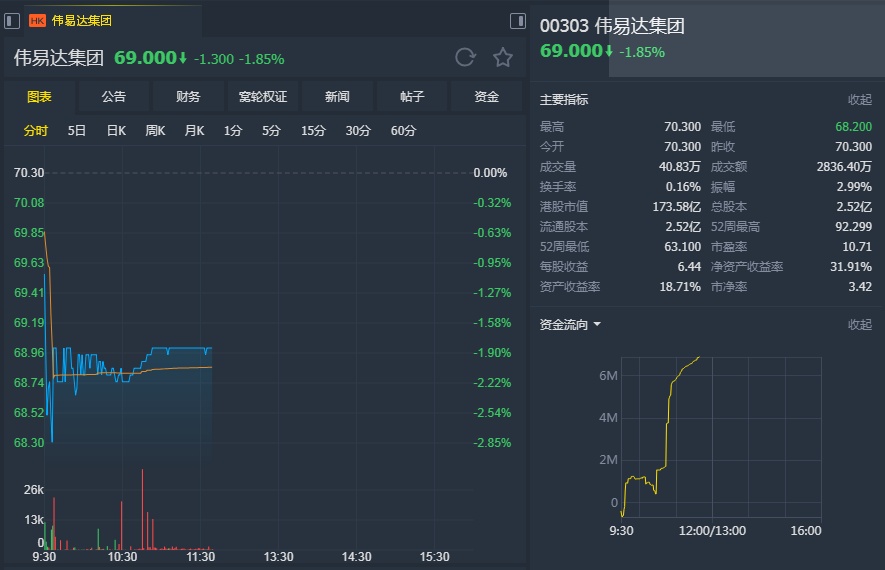The image size is (885, 570).
Task: Open the 图表 tab
Action: pyautogui.click(x=40, y=97)
